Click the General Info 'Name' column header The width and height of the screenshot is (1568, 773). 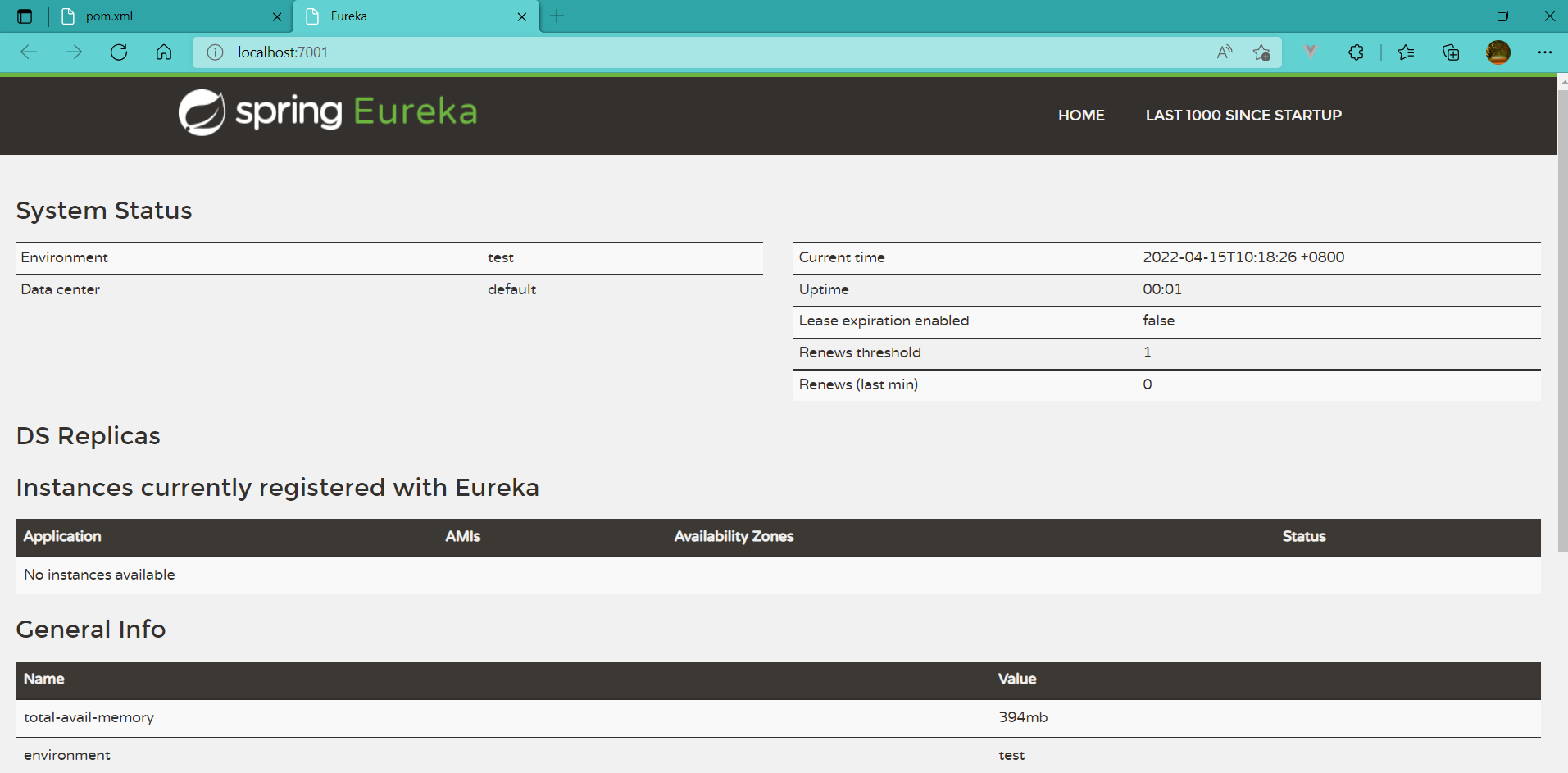coord(43,680)
